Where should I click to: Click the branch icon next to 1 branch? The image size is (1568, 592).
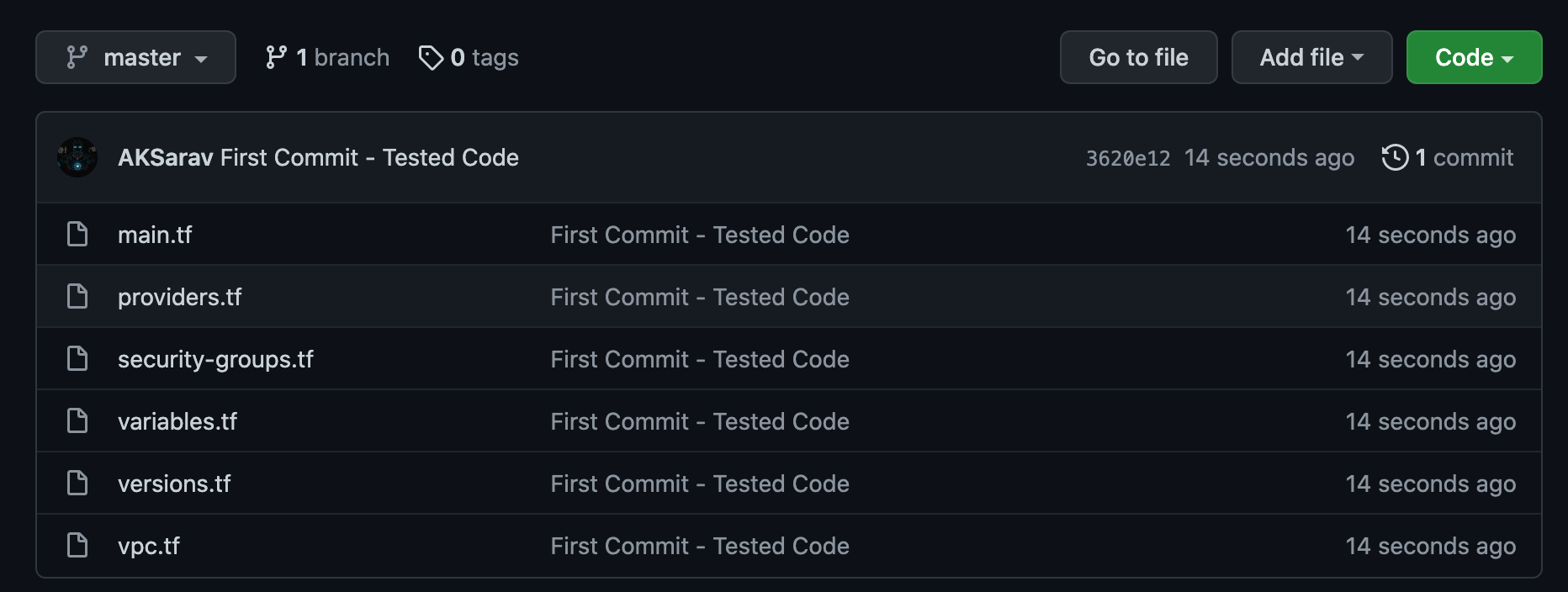pyautogui.click(x=276, y=57)
